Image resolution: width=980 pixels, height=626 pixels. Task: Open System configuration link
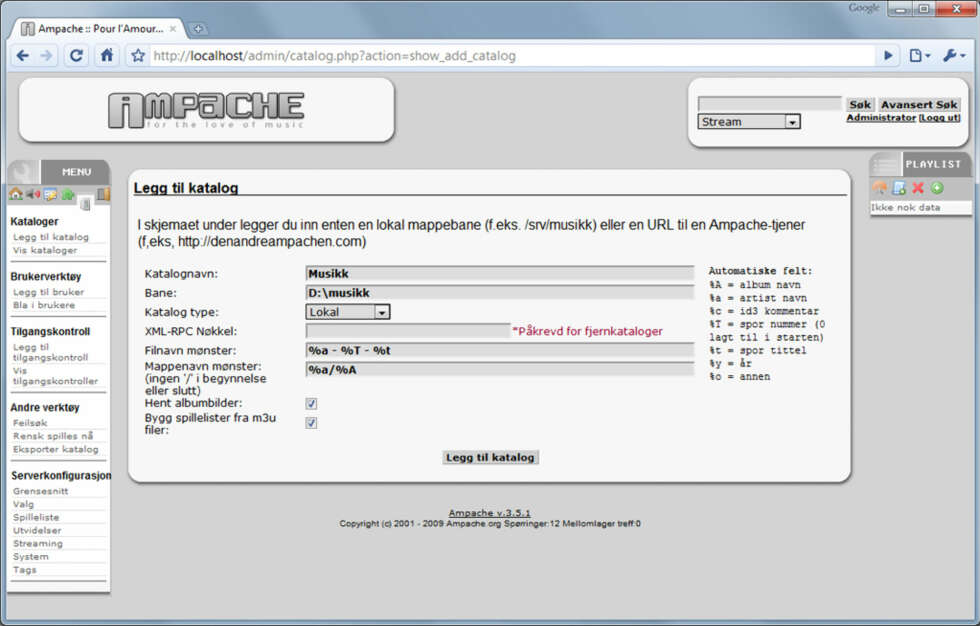pyautogui.click(x=31, y=557)
